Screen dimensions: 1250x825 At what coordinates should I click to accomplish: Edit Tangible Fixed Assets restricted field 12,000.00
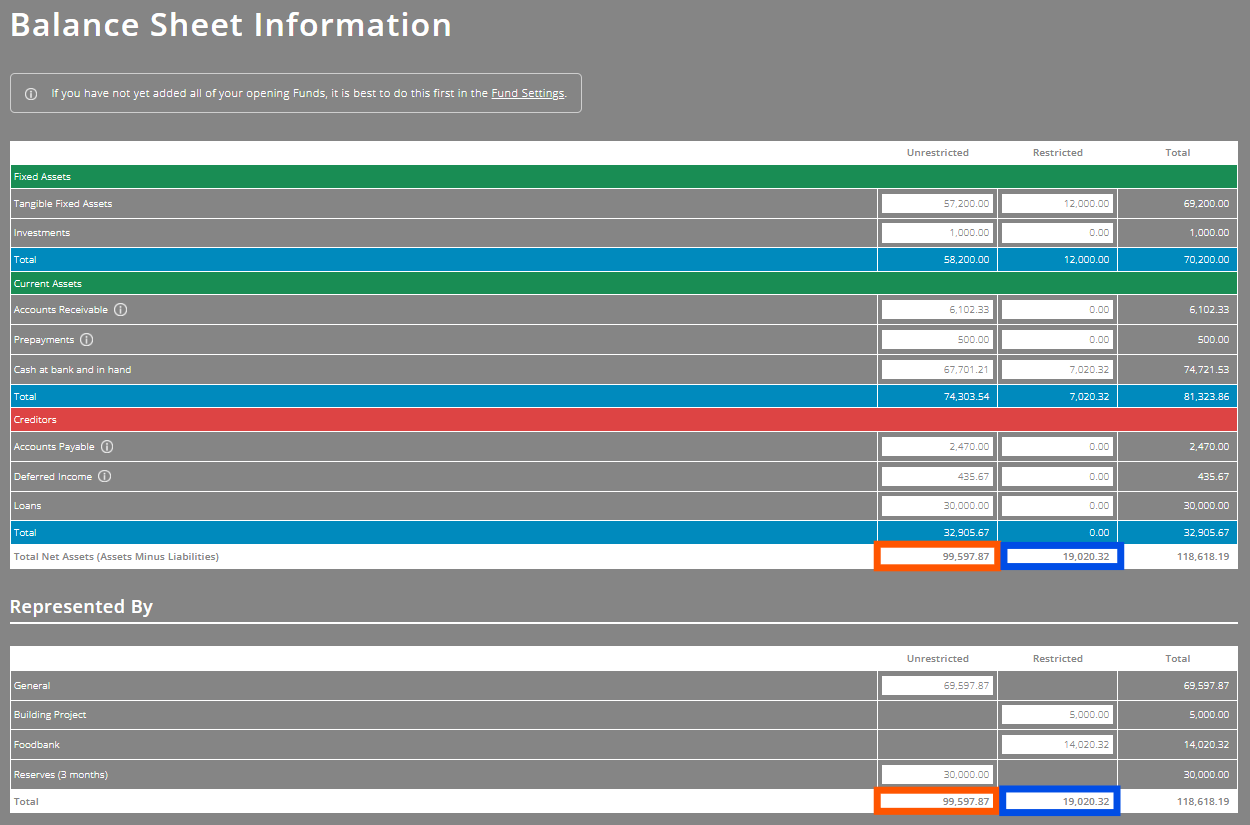coord(1057,203)
